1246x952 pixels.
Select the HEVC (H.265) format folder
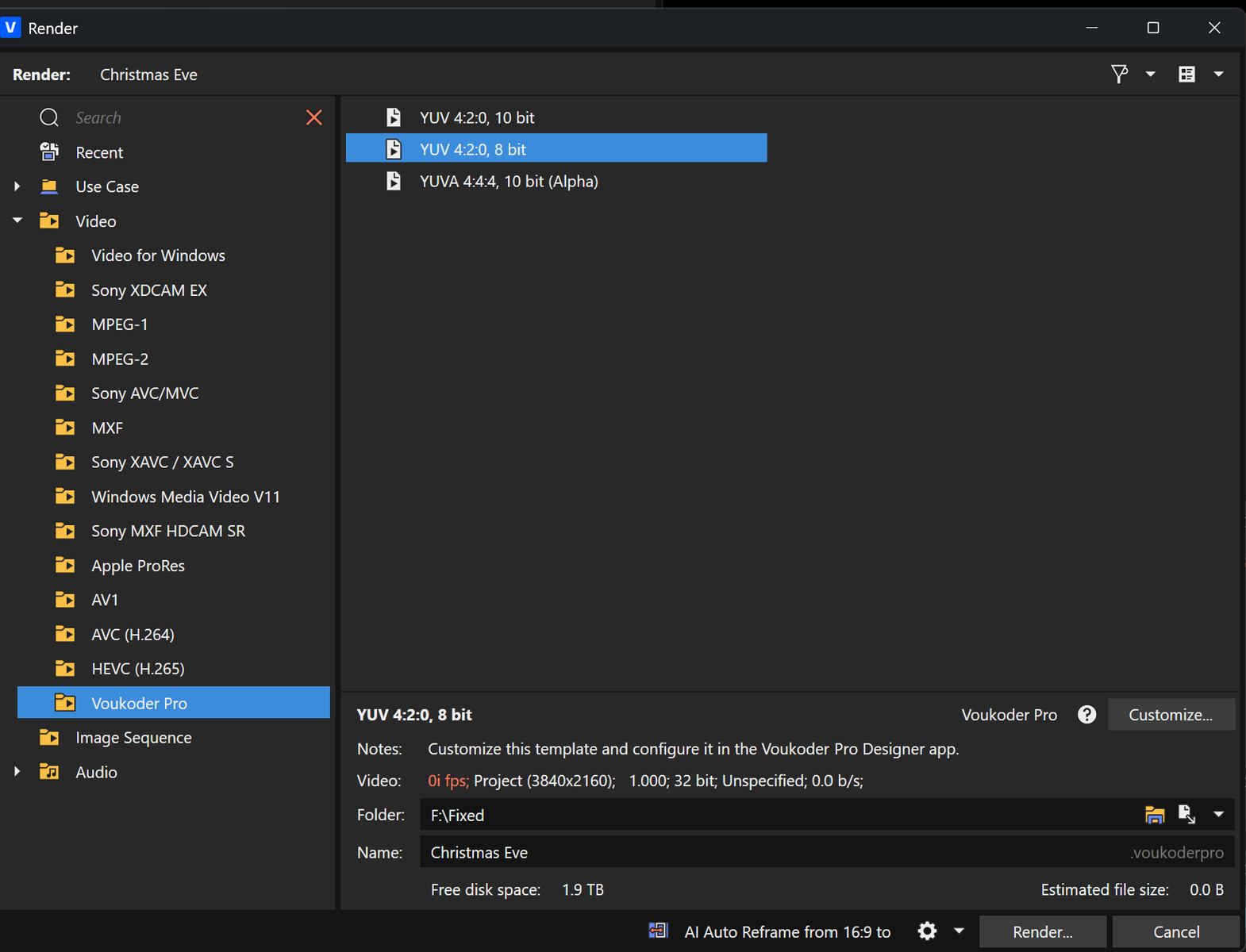[137, 669]
